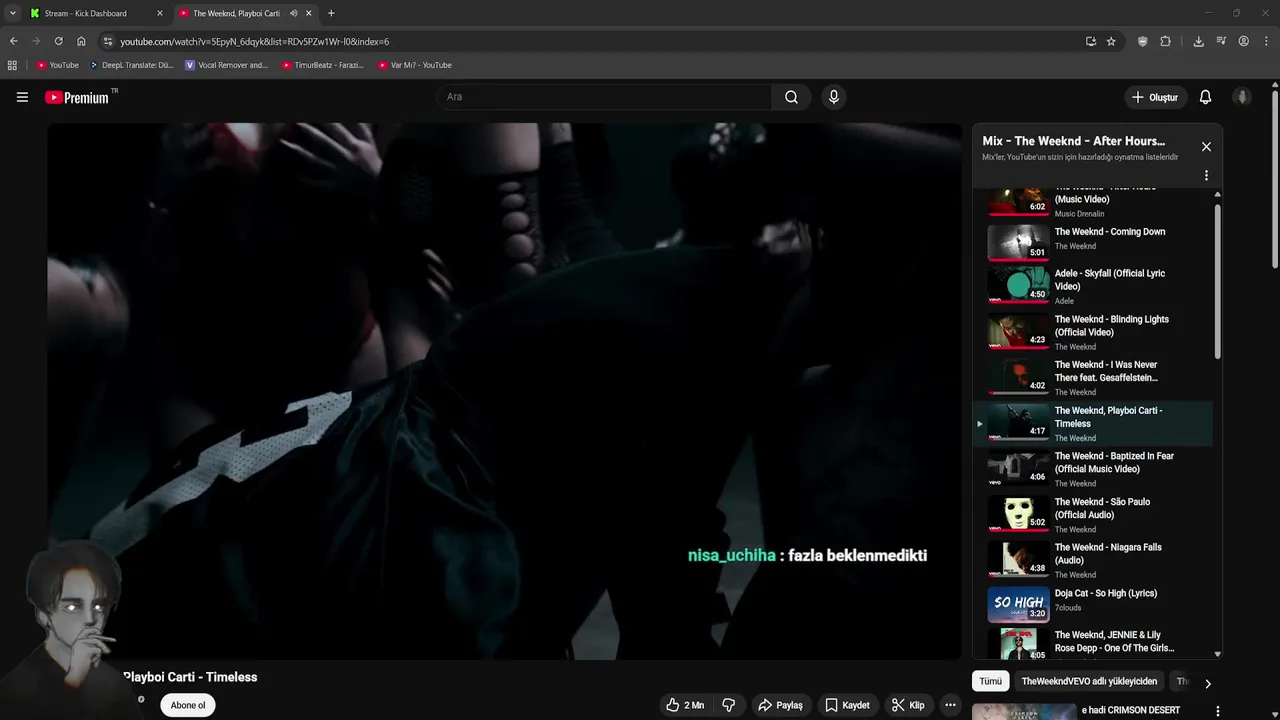Open Mix playlist three-dot options
This screenshot has height=720, width=1280.
point(1206,175)
